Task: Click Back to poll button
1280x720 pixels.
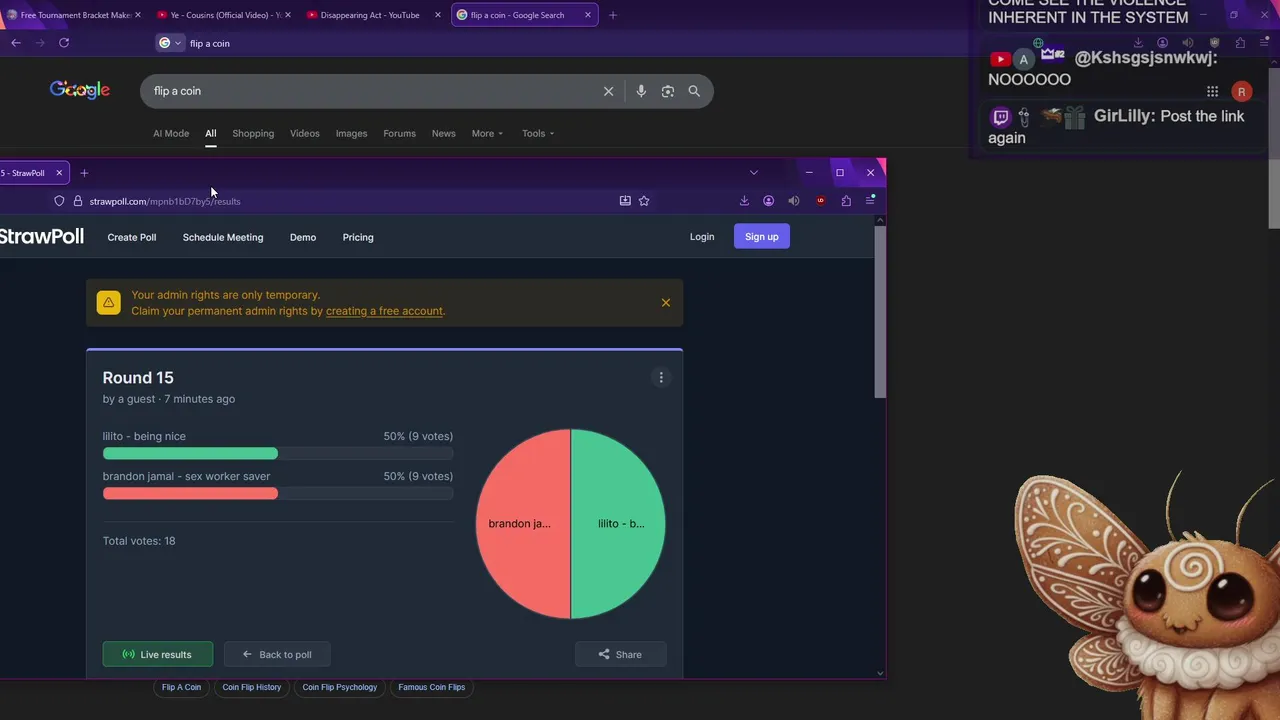Action: coord(277,654)
